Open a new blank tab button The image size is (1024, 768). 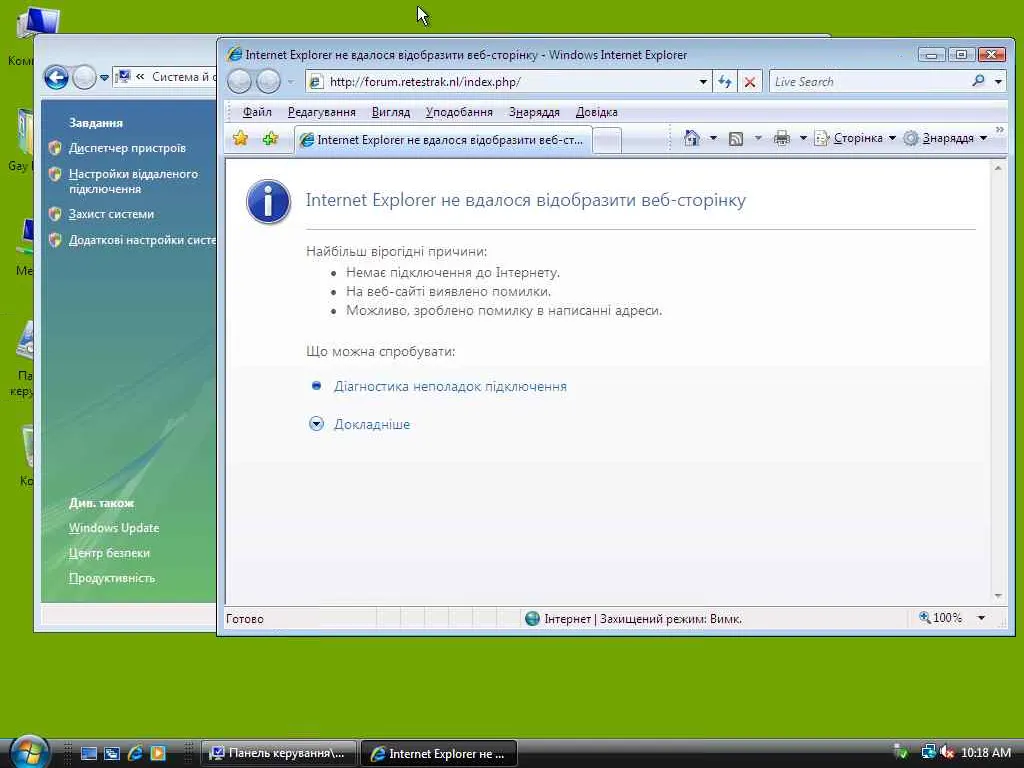(607, 140)
